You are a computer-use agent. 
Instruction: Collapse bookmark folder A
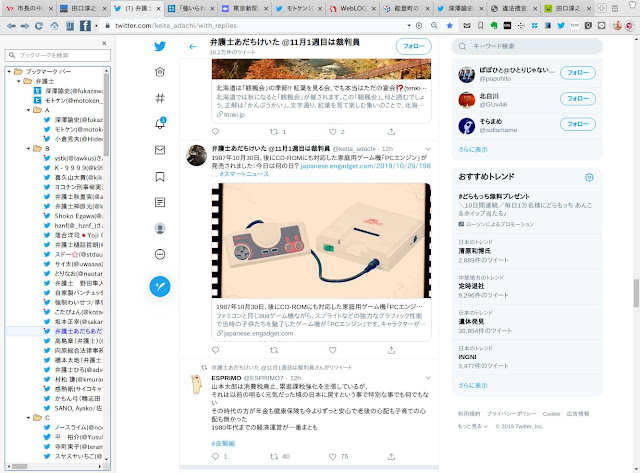[28, 110]
